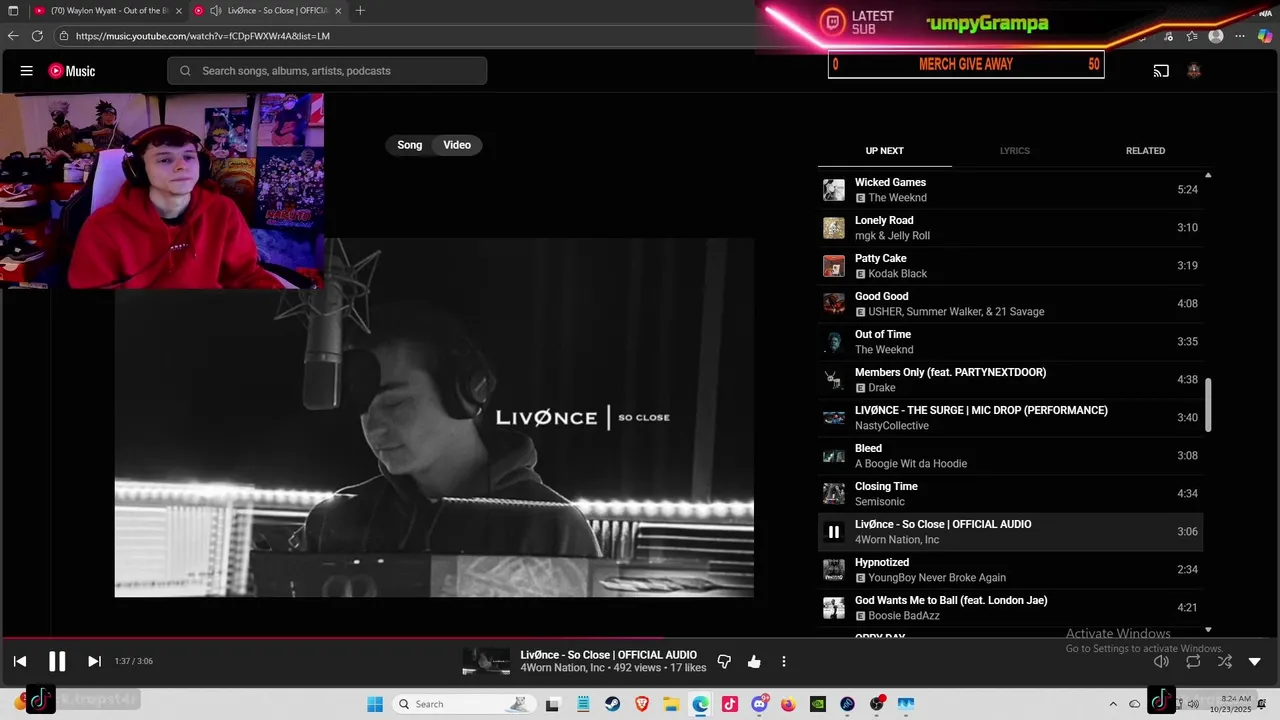Toggle shuffle queue
This screenshot has height=720, width=1280.
point(1225,661)
